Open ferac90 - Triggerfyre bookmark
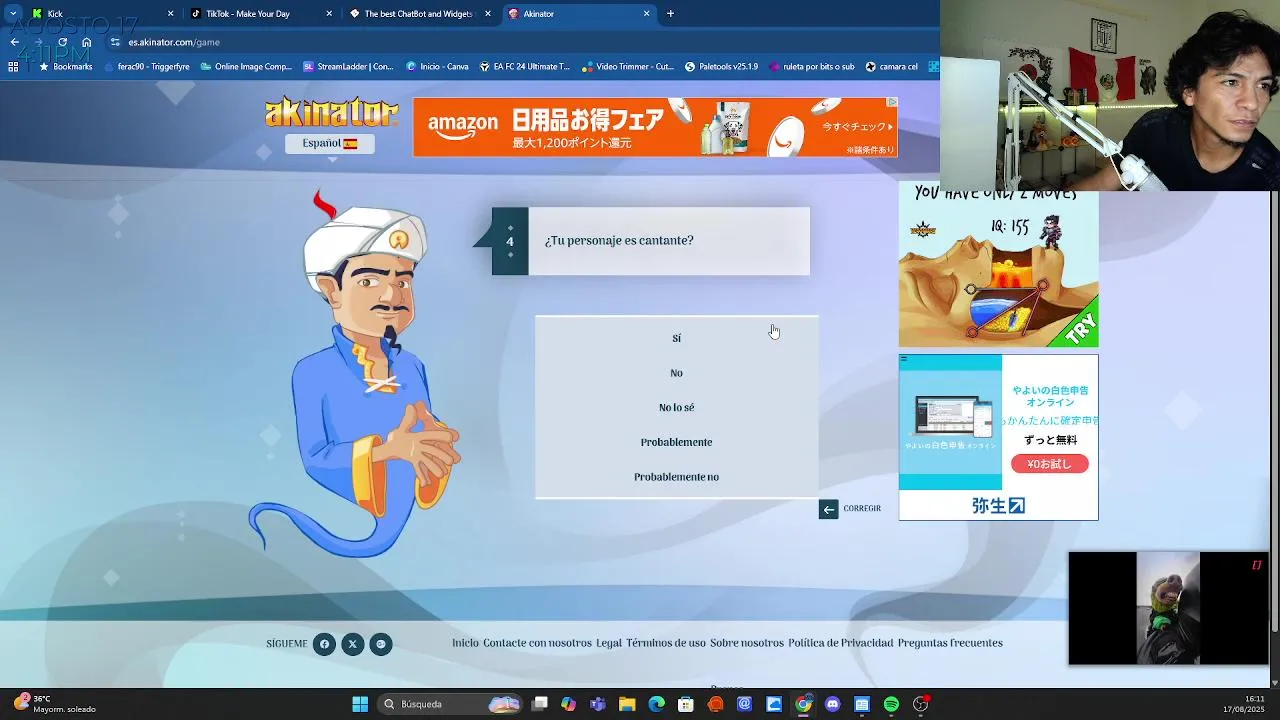The height and width of the screenshot is (720, 1280). 146,67
